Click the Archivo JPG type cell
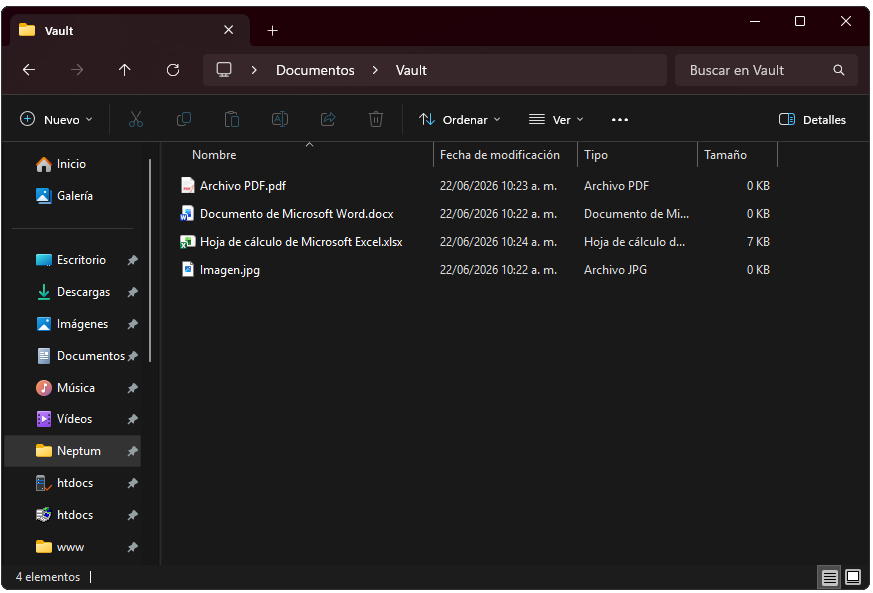This screenshot has width=873, height=593. pos(615,269)
